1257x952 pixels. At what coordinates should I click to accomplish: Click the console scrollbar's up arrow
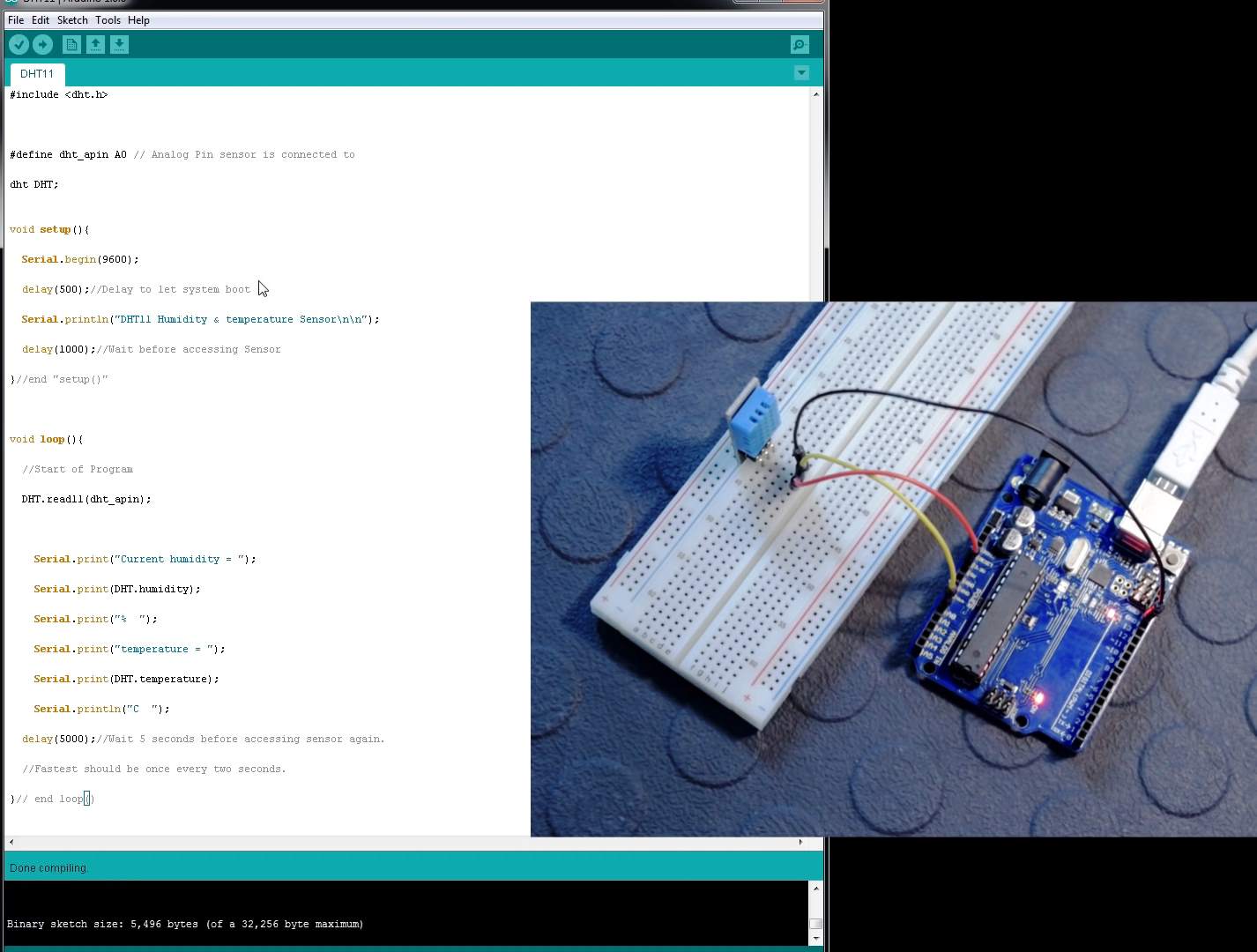pyautogui.click(x=815, y=890)
